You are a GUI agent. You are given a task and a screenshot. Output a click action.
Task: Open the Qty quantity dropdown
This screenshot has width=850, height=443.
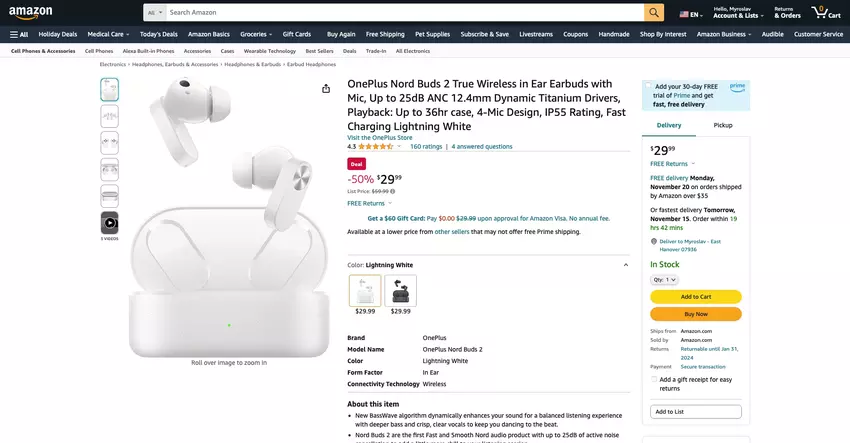pos(664,280)
